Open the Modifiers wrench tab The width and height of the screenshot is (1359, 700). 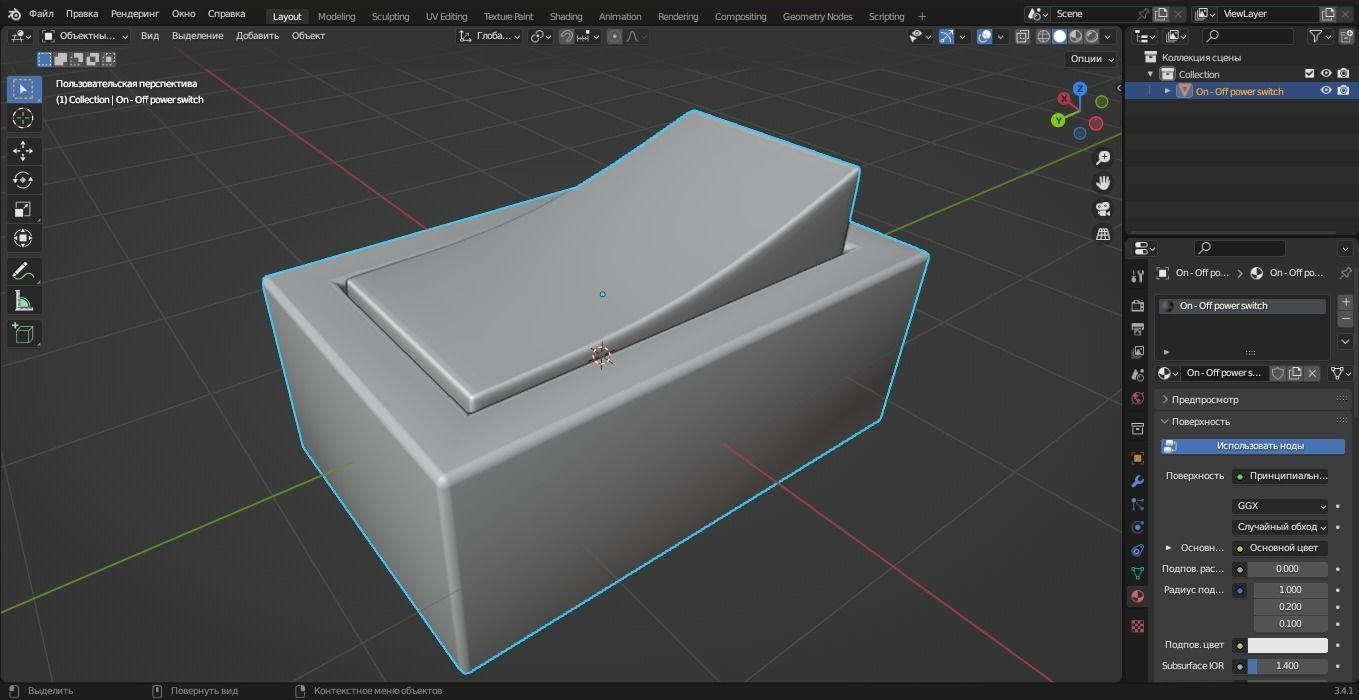pos(1137,481)
